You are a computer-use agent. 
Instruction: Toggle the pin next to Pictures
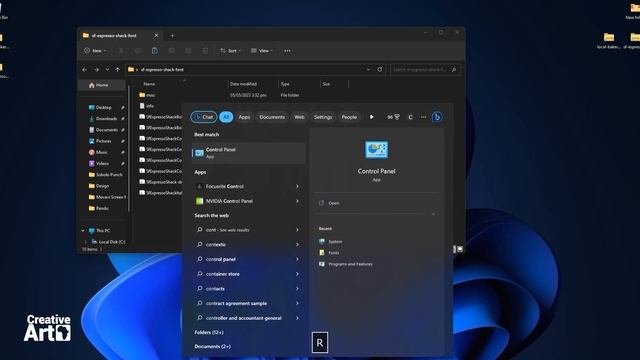pos(122,141)
